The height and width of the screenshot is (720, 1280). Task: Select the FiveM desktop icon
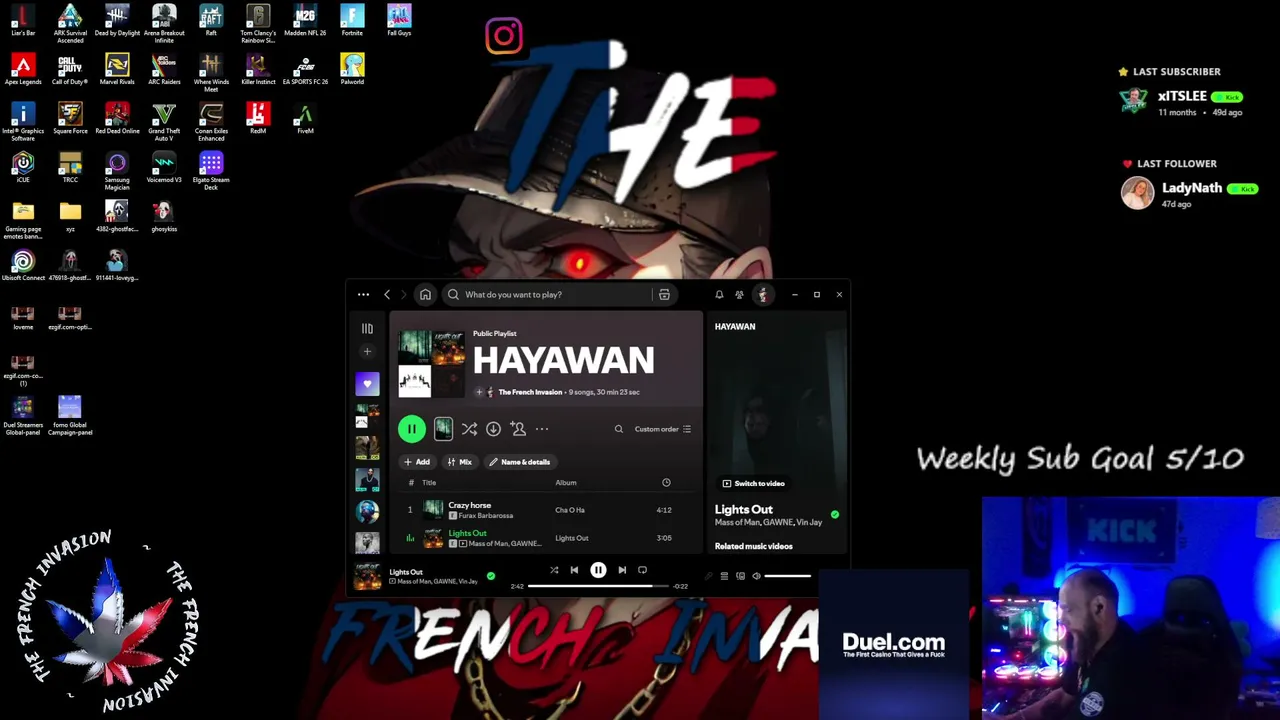pyautogui.click(x=305, y=118)
